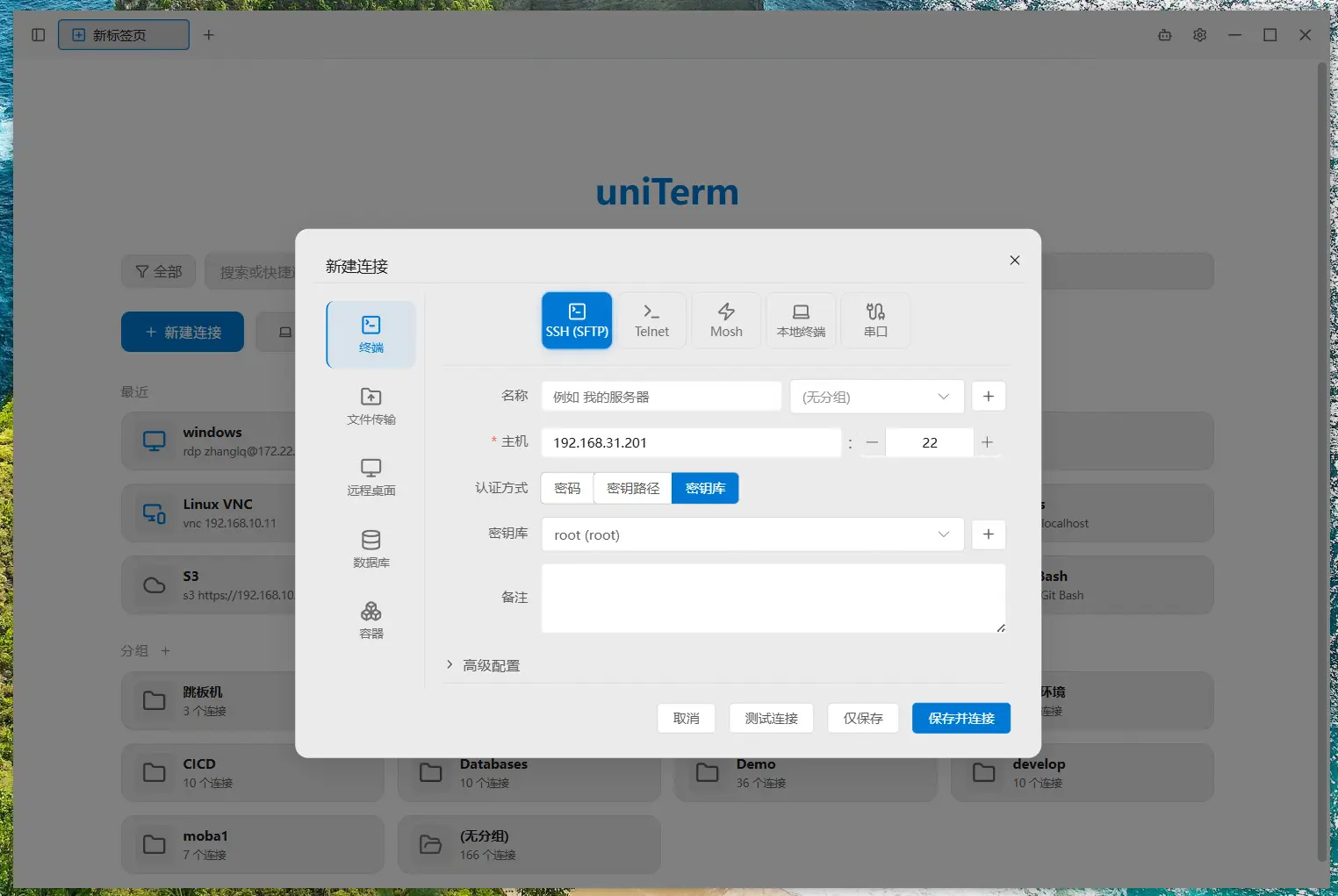
Task: Open the 终端 terminal category in sidebar
Action: pos(371,334)
